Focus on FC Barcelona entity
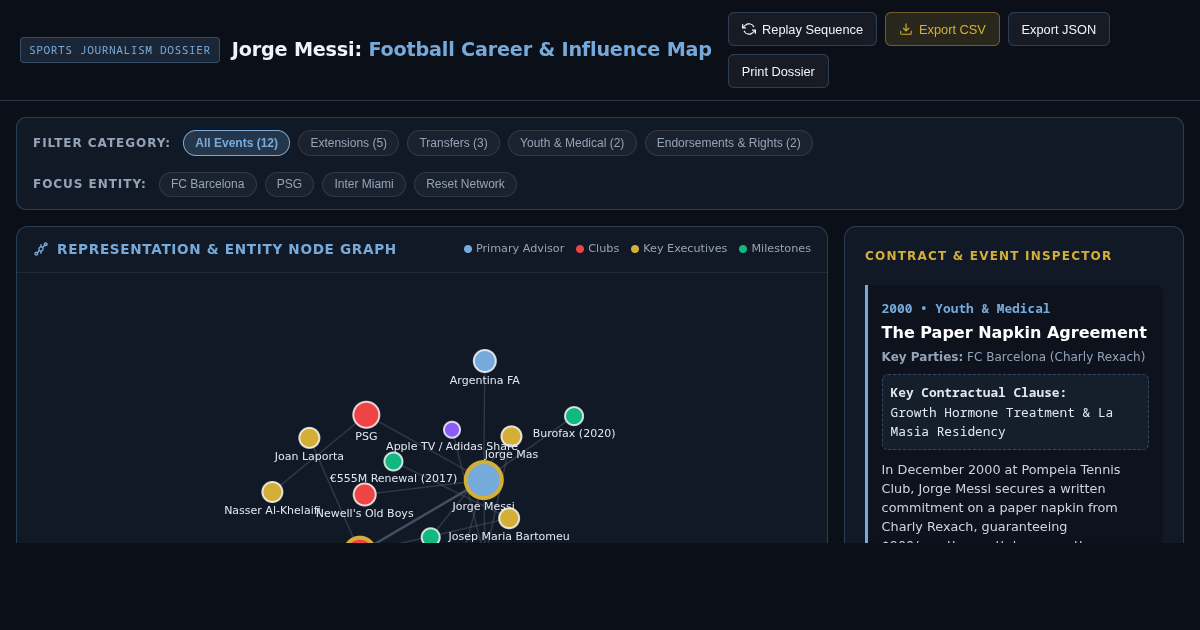Image resolution: width=1200 pixels, height=630 pixels. tap(208, 184)
